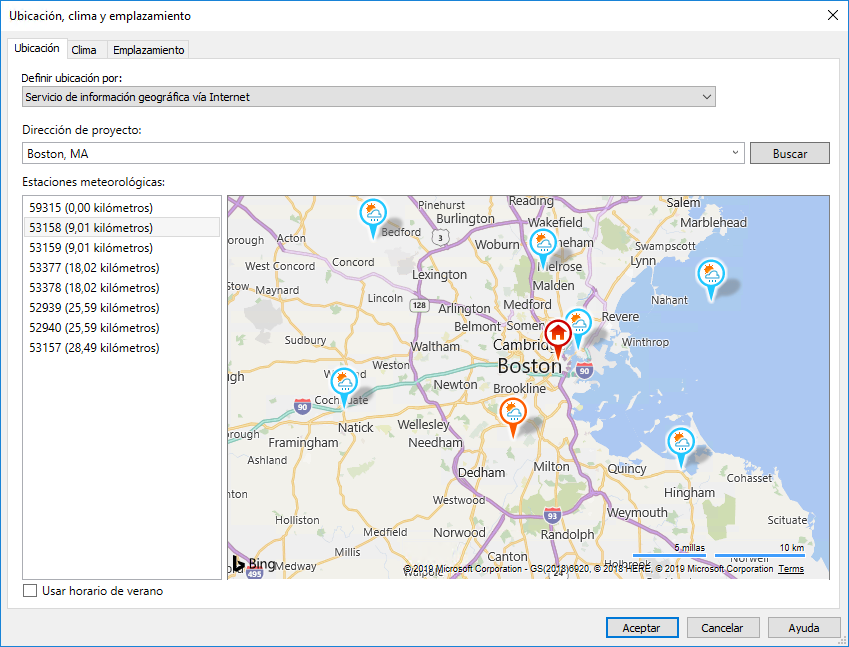Click the weather station marker near Nahant
The height and width of the screenshot is (647, 849).
(710, 274)
